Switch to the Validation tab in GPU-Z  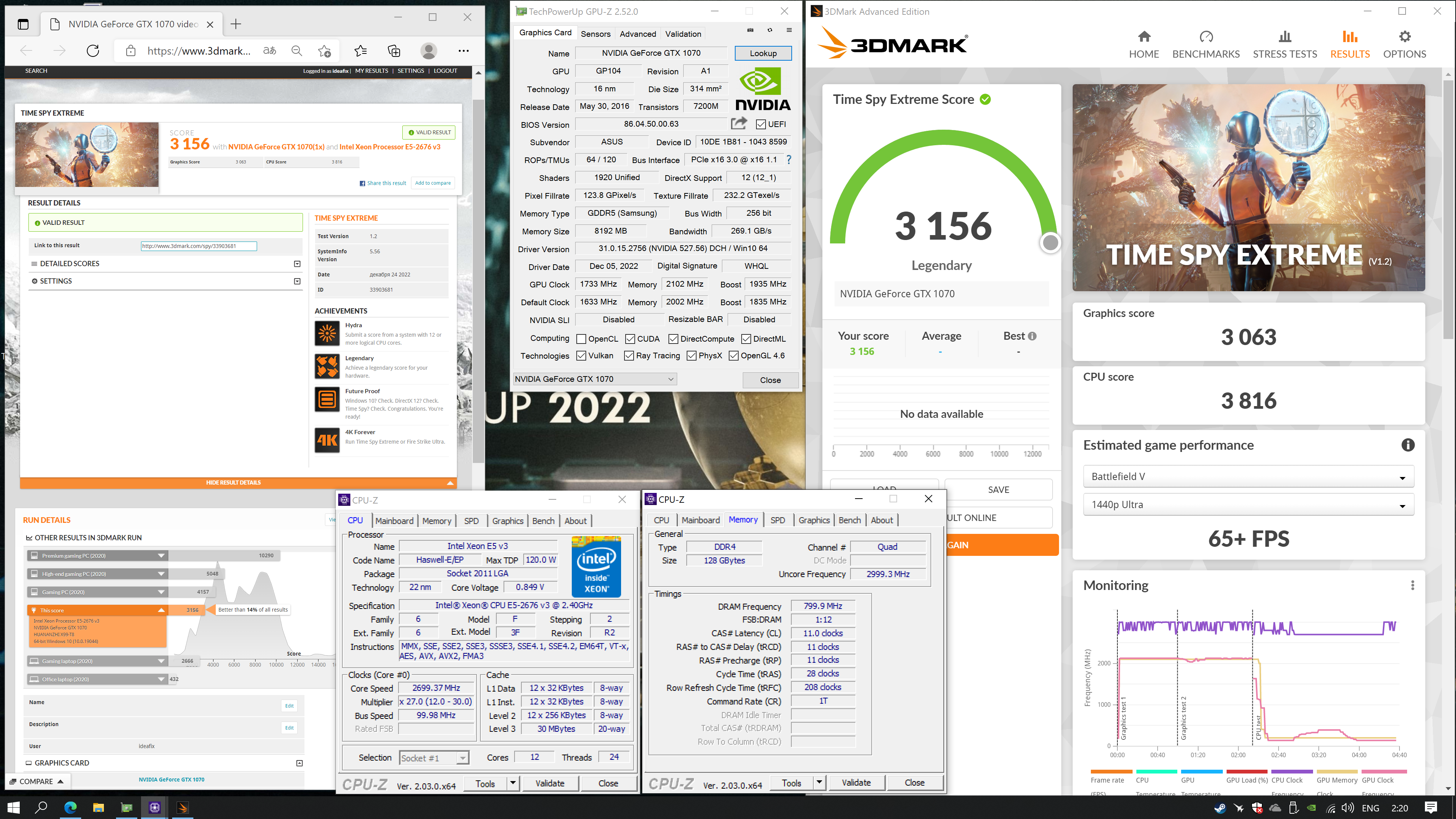[x=683, y=34]
